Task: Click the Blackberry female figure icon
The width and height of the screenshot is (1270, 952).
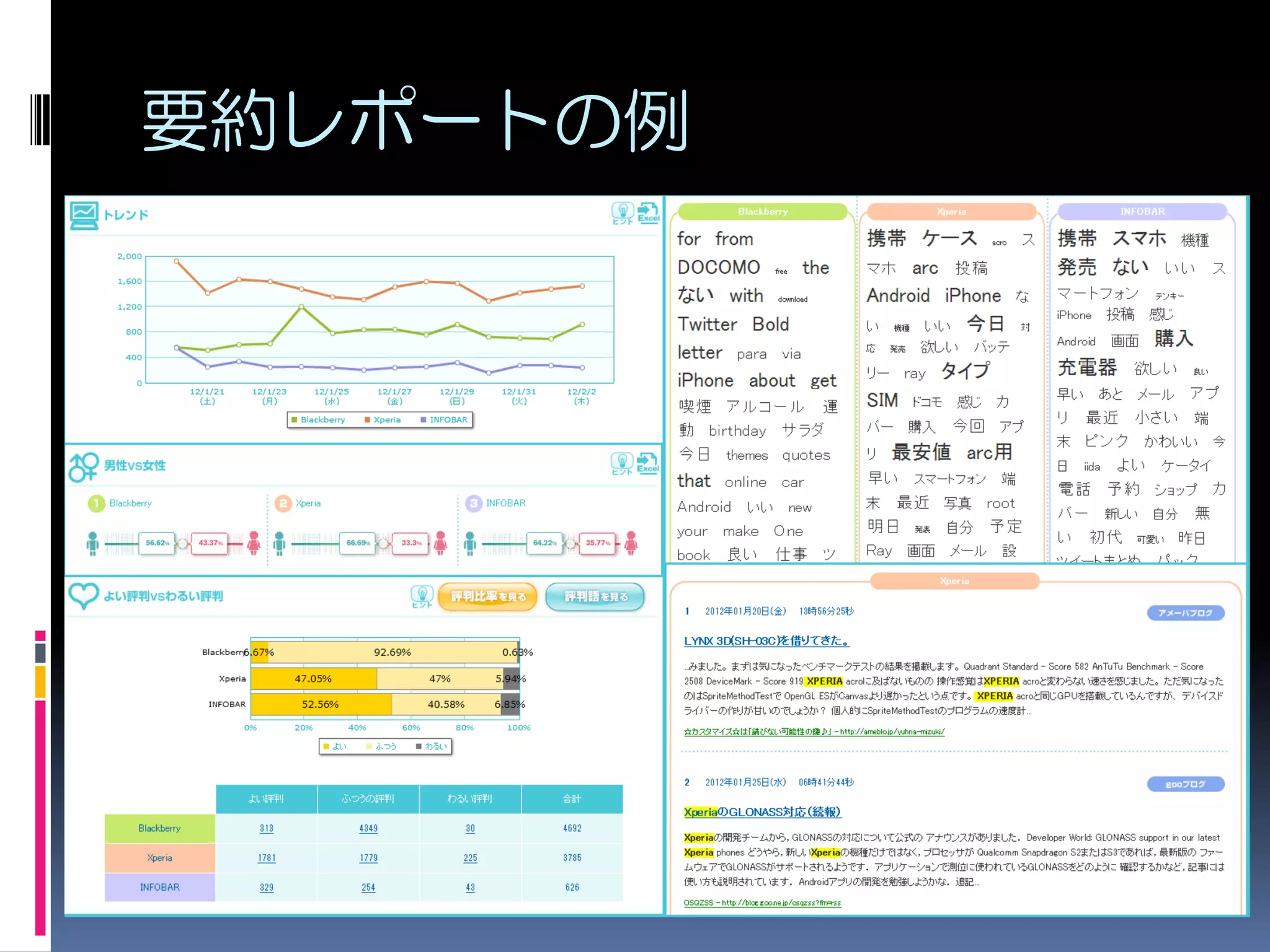Action: [x=254, y=543]
